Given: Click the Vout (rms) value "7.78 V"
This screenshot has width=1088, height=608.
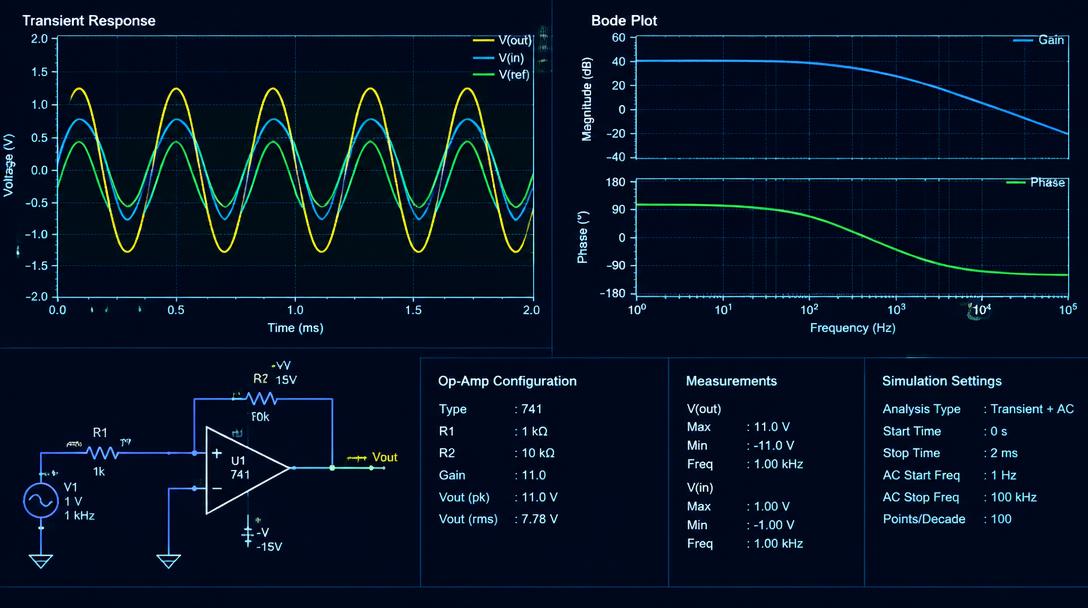Looking at the screenshot, I should click(539, 519).
